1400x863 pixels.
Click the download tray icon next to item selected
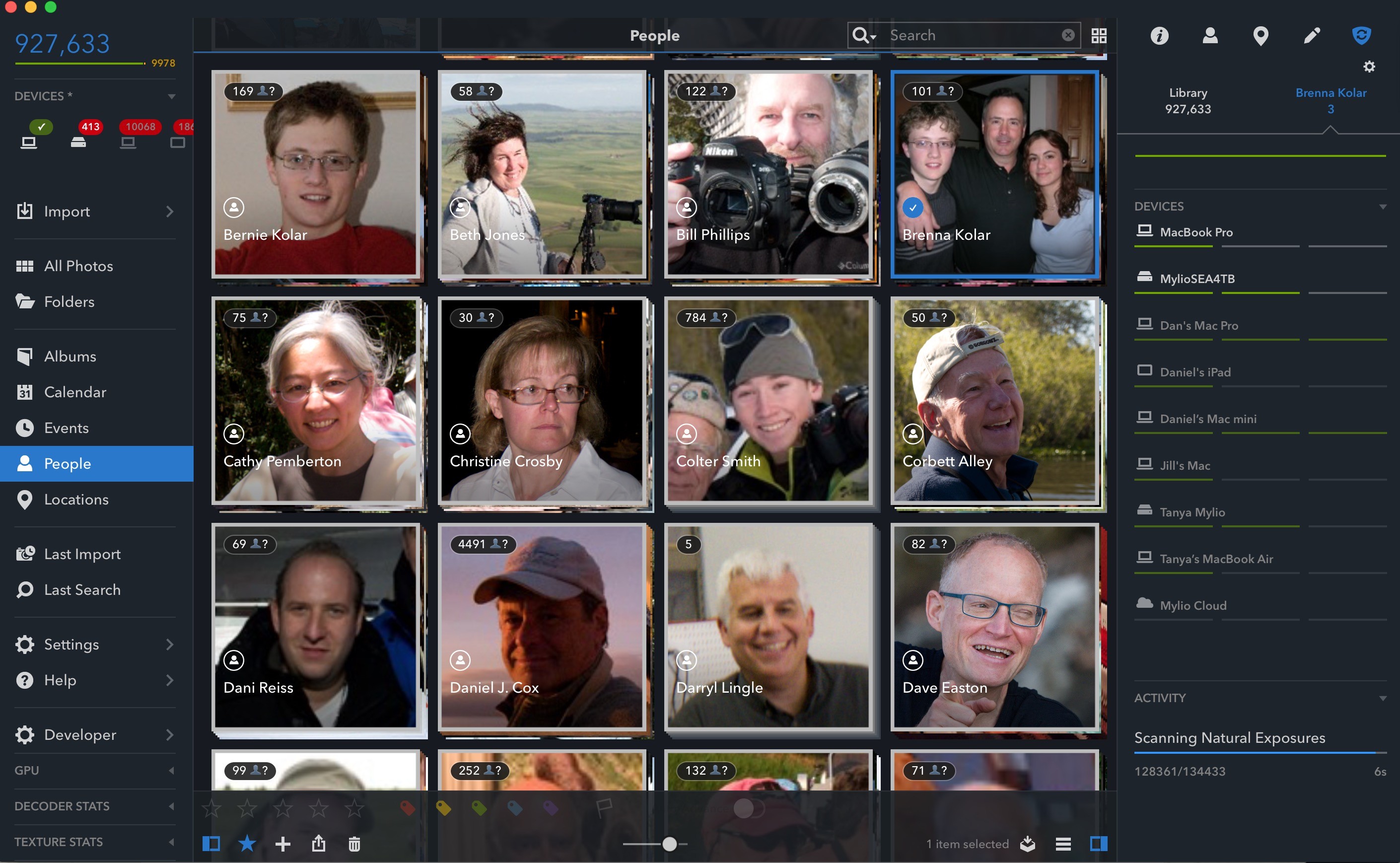[1028, 844]
